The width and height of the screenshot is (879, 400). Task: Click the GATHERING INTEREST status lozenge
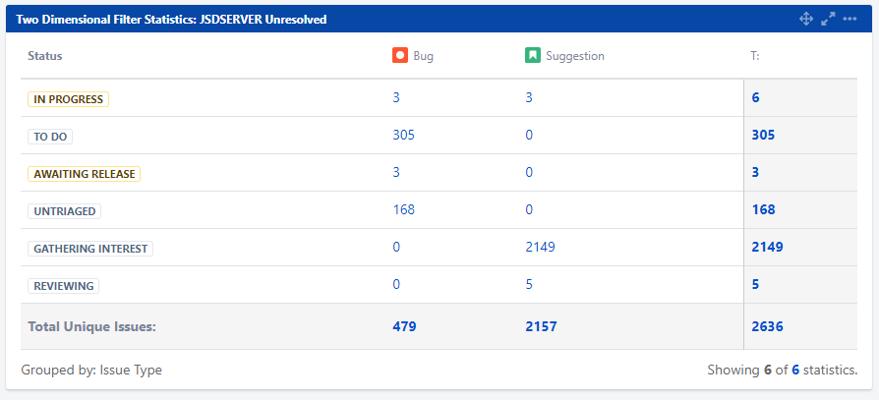click(90, 249)
